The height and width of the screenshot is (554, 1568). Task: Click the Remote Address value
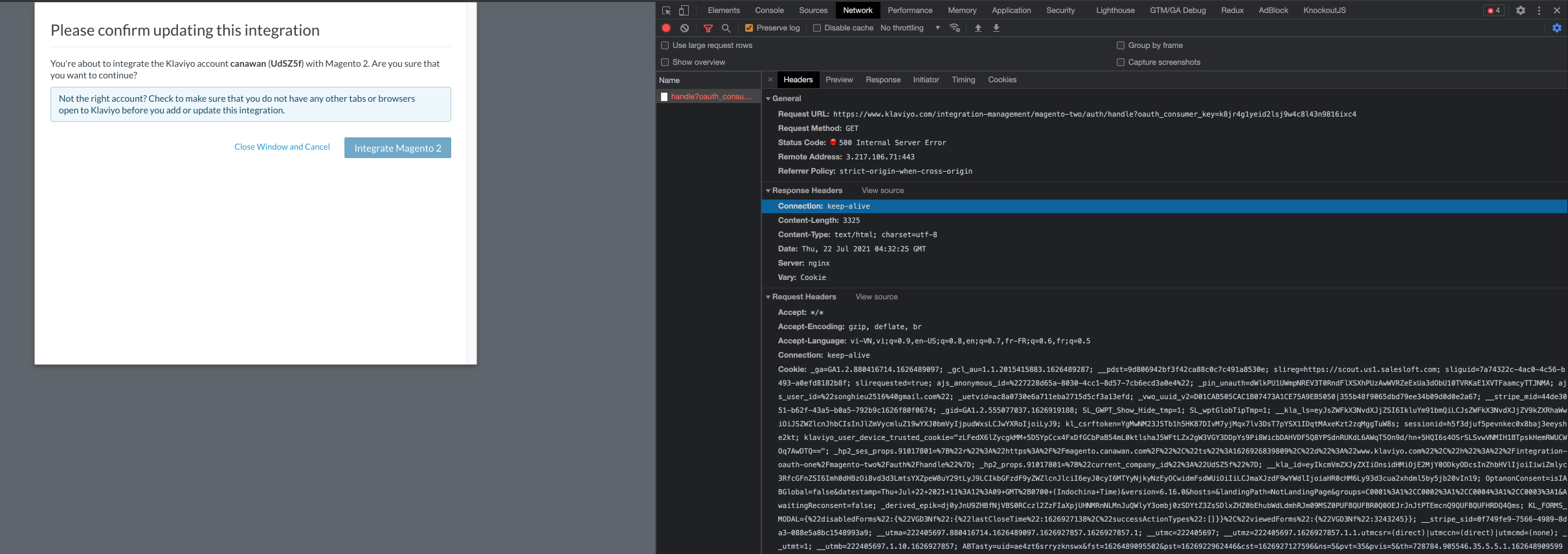click(x=880, y=157)
